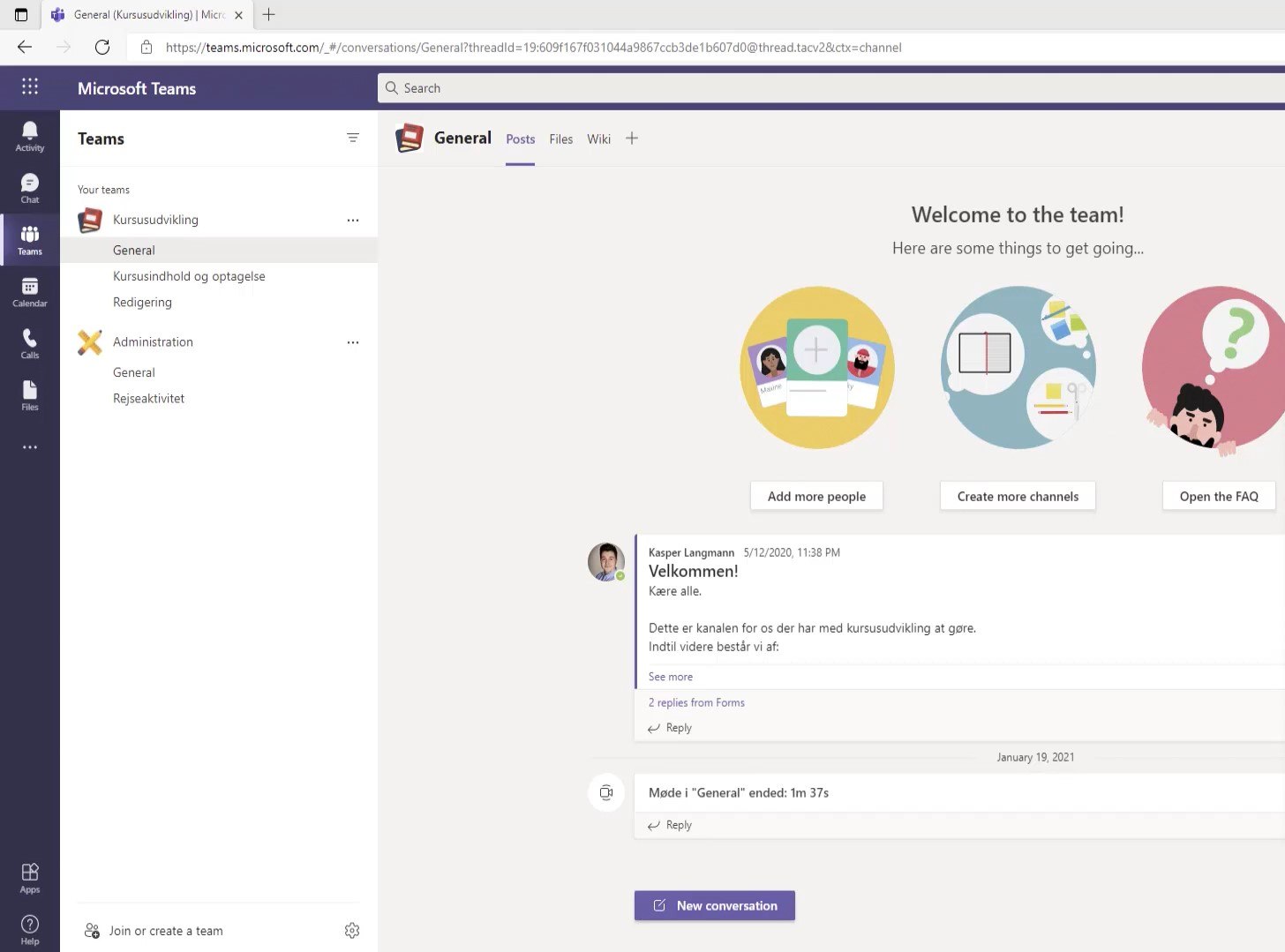Open 2 replies from Forms
The width and height of the screenshot is (1285, 952).
pyautogui.click(x=696, y=703)
